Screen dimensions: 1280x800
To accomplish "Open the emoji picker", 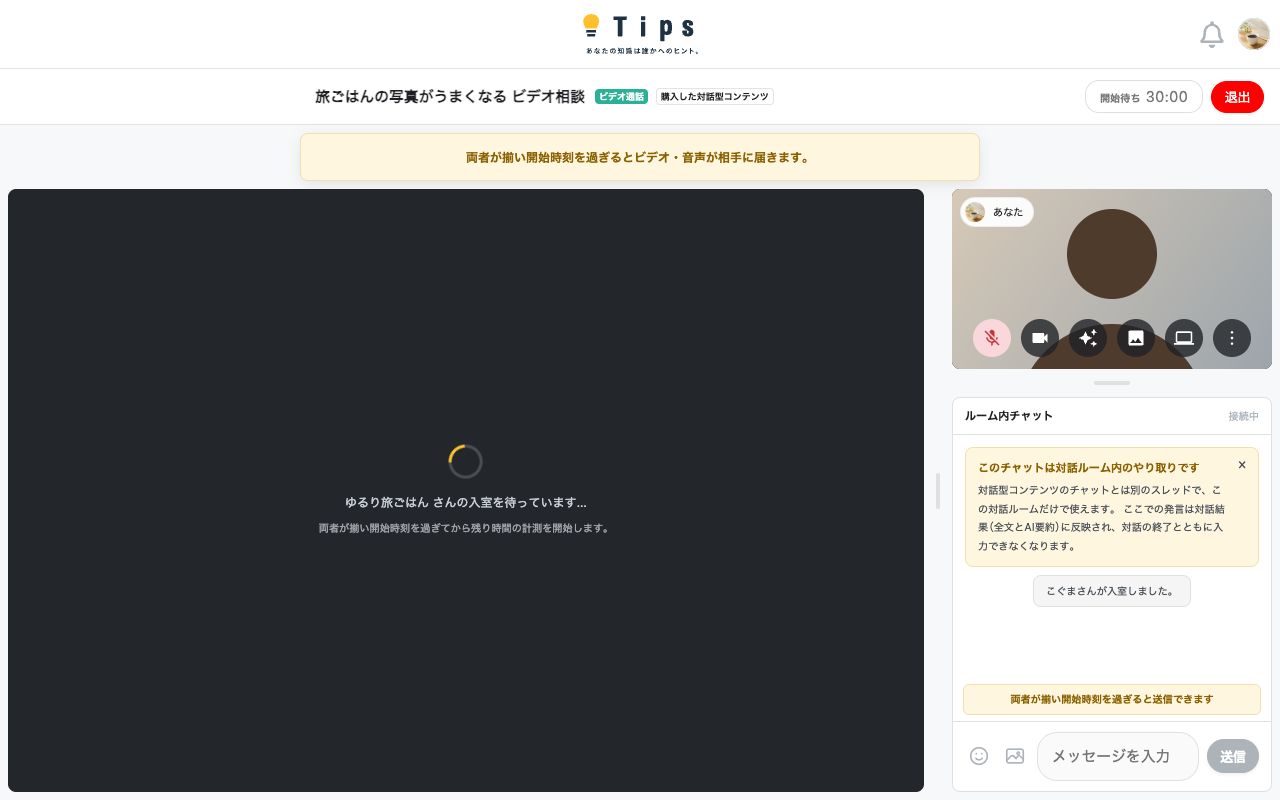I will pos(979,756).
